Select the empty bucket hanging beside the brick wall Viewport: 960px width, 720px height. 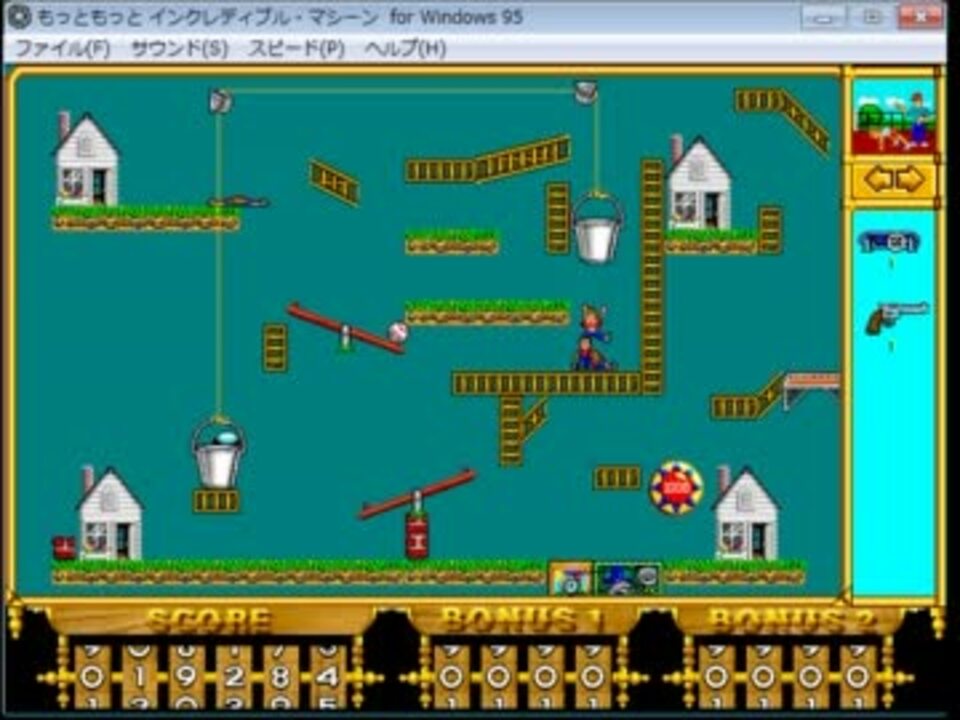click(597, 227)
